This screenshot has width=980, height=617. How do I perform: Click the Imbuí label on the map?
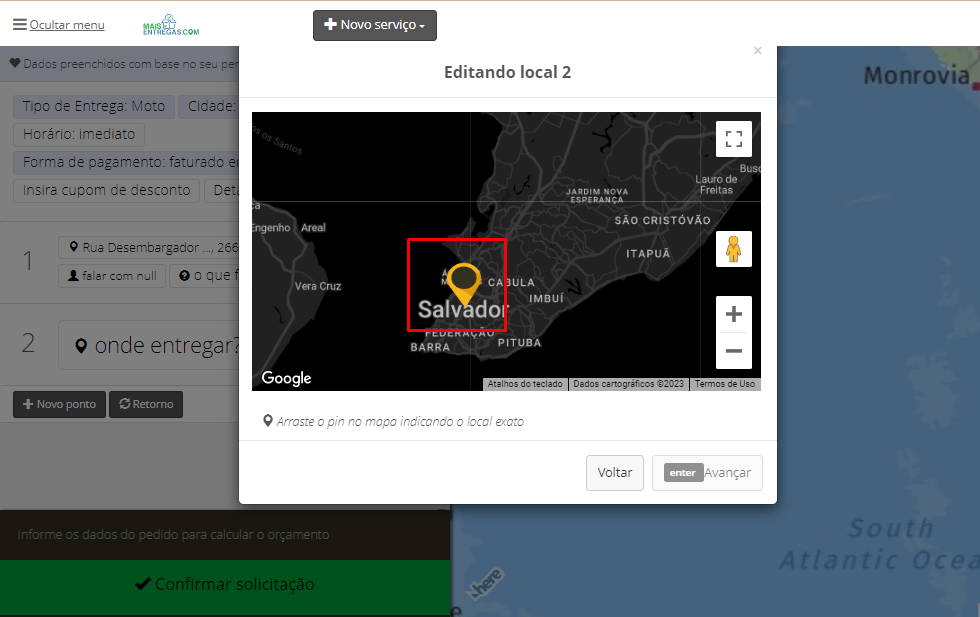pyautogui.click(x=546, y=299)
